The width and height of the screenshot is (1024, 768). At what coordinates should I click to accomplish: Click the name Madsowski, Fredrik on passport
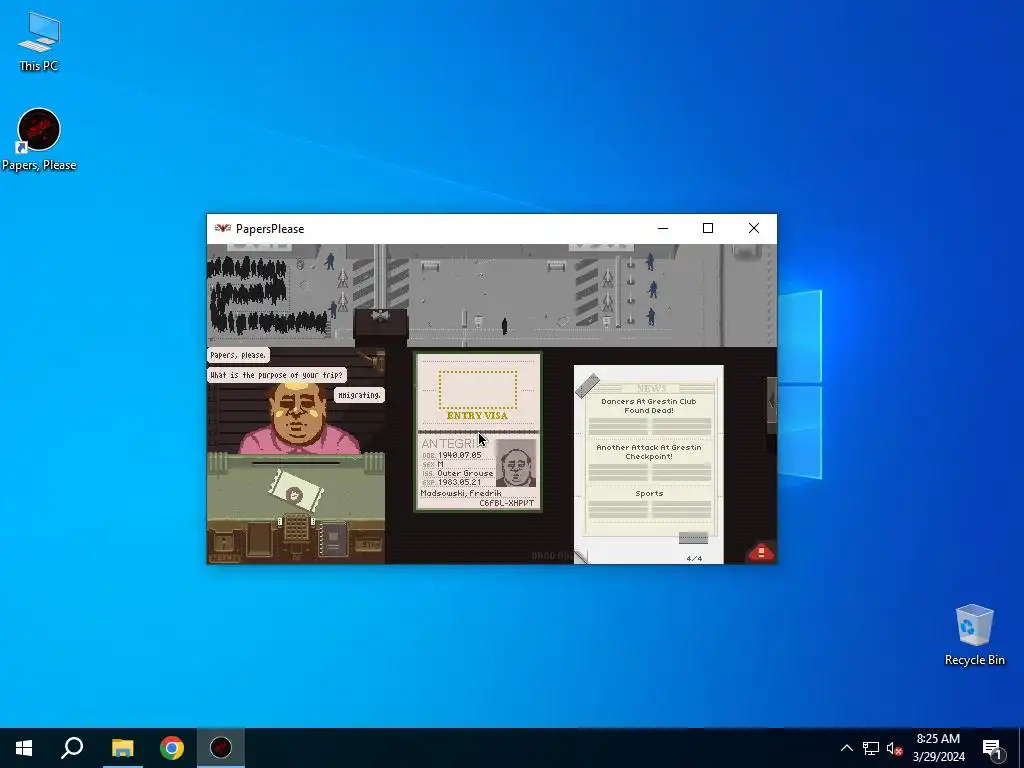coord(461,493)
